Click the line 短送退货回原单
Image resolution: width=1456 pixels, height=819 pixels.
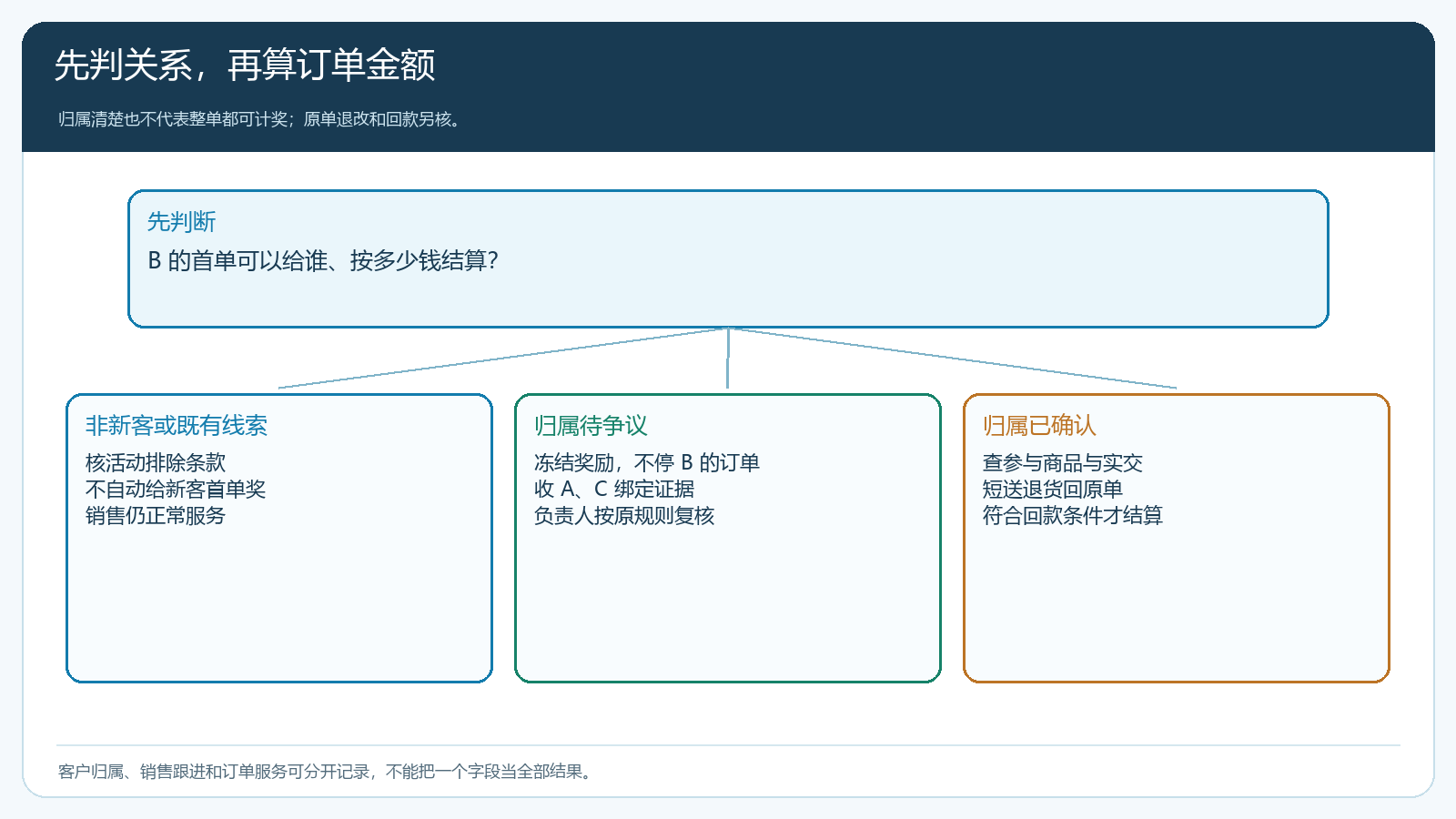(1053, 489)
